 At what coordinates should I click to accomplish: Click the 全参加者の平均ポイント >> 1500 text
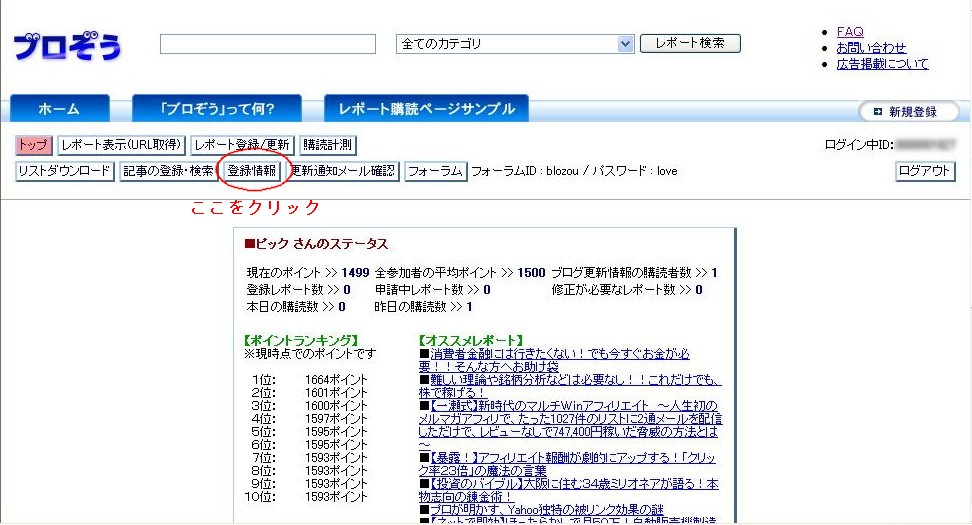point(460,273)
